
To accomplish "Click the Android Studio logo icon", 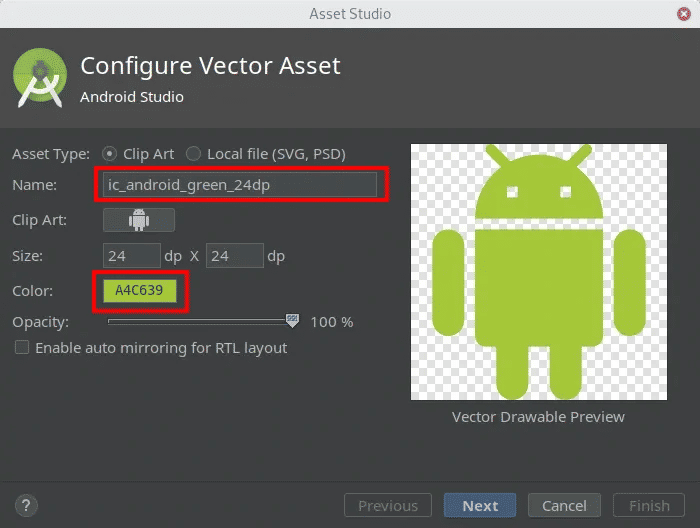I will tap(40, 78).
